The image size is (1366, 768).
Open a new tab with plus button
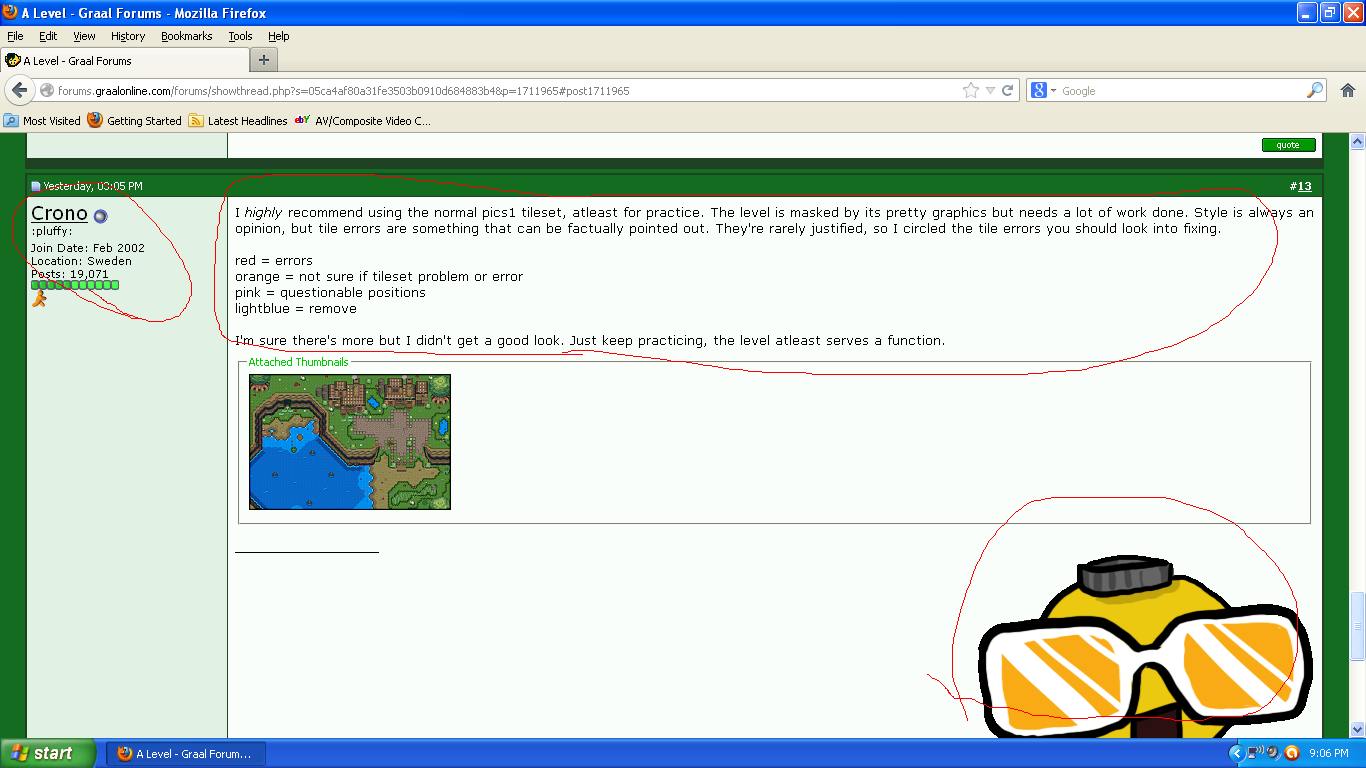click(263, 60)
